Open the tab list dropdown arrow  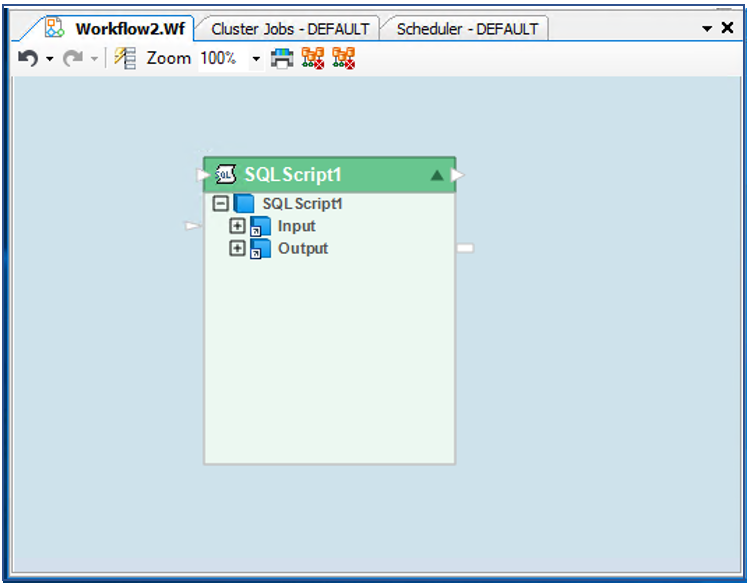click(707, 29)
